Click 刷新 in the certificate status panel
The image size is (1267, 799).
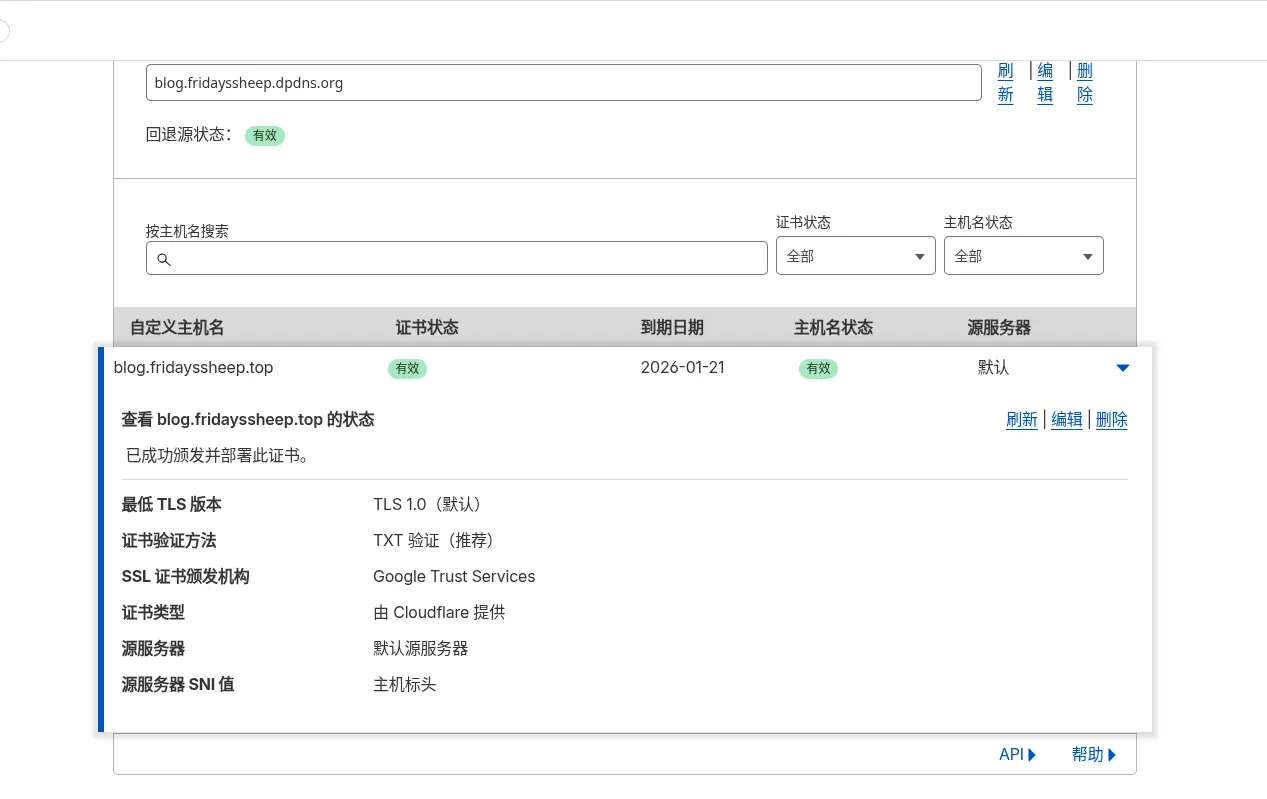click(x=1021, y=419)
